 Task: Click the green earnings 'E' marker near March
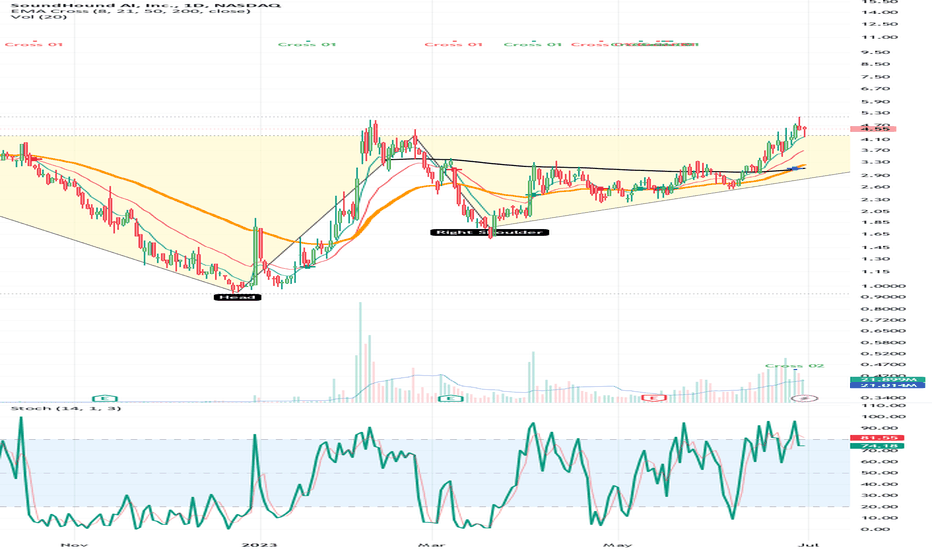pos(451,398)
